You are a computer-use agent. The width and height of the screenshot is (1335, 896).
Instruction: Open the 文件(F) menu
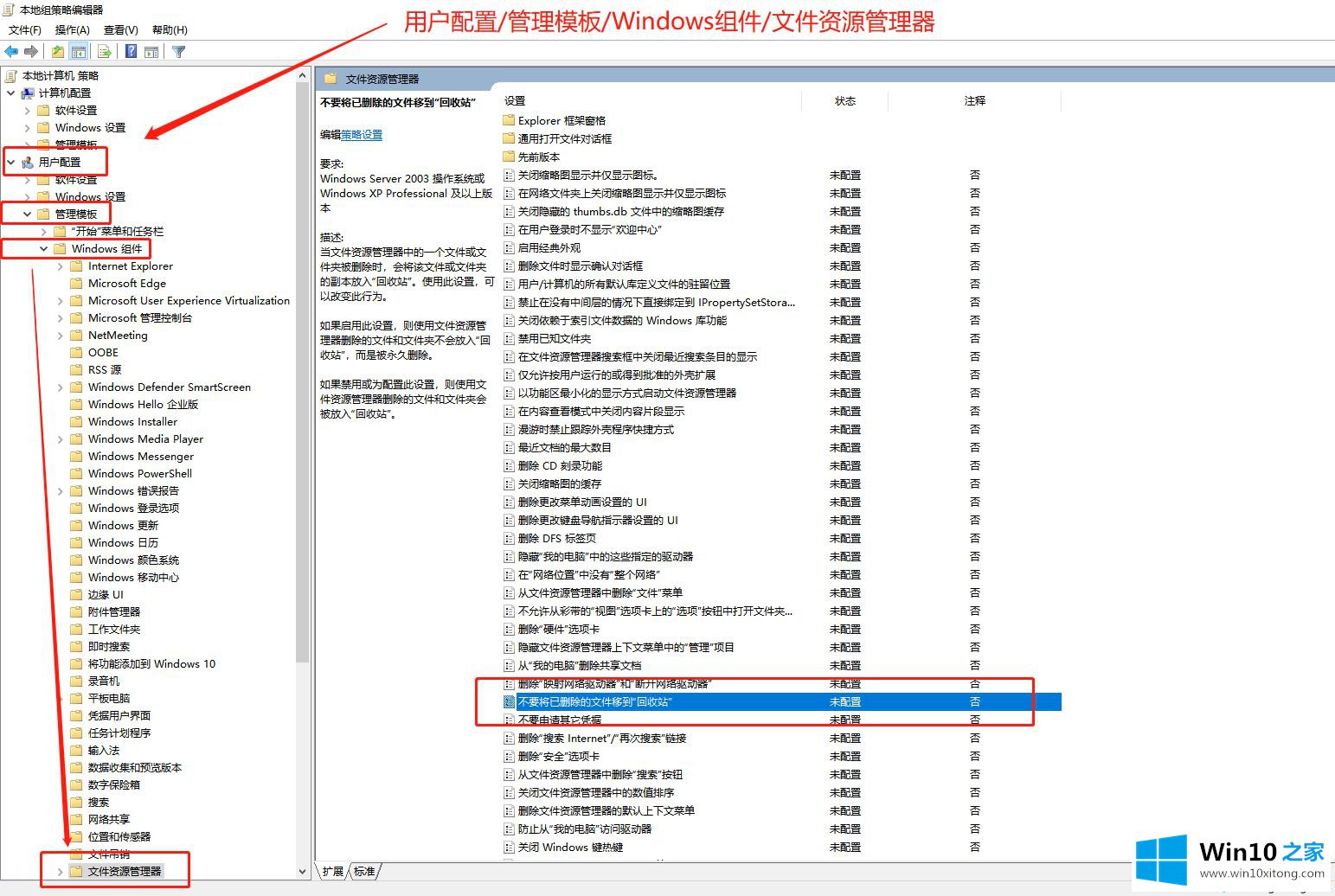click(25, 29)
